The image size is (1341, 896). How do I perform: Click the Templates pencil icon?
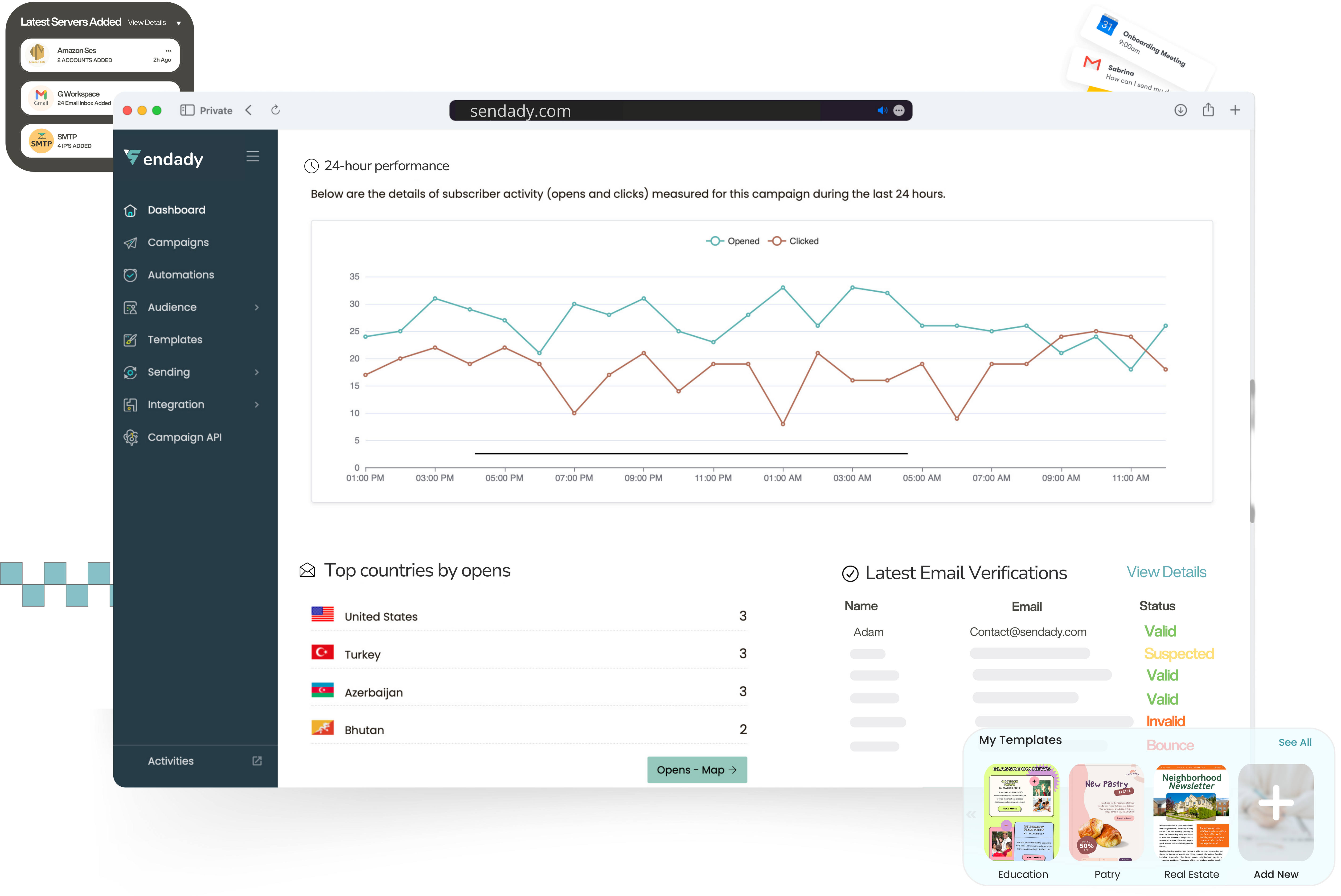(130, 340)
